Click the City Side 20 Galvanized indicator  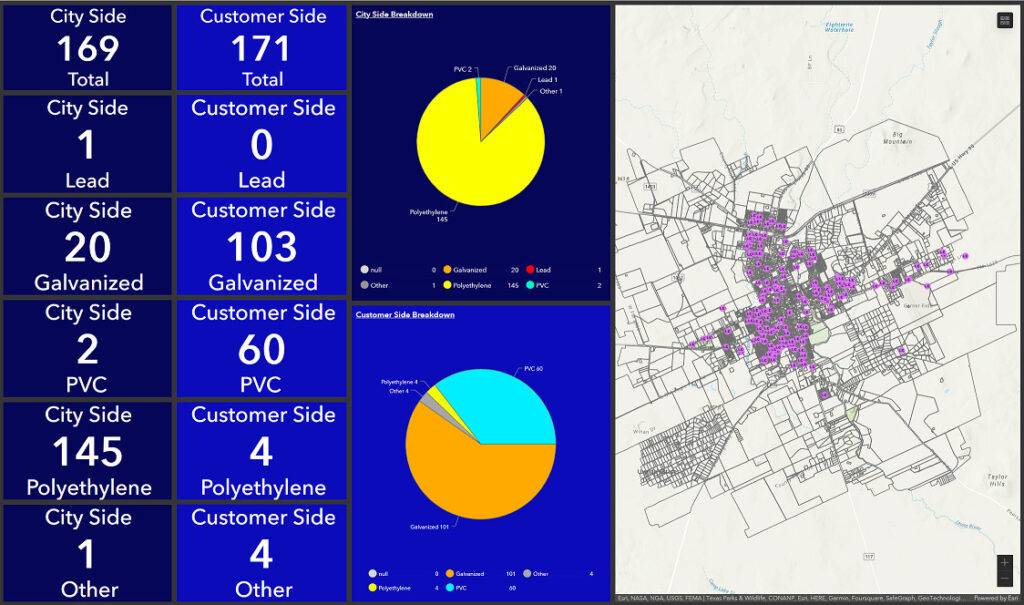tap(88, 247)
